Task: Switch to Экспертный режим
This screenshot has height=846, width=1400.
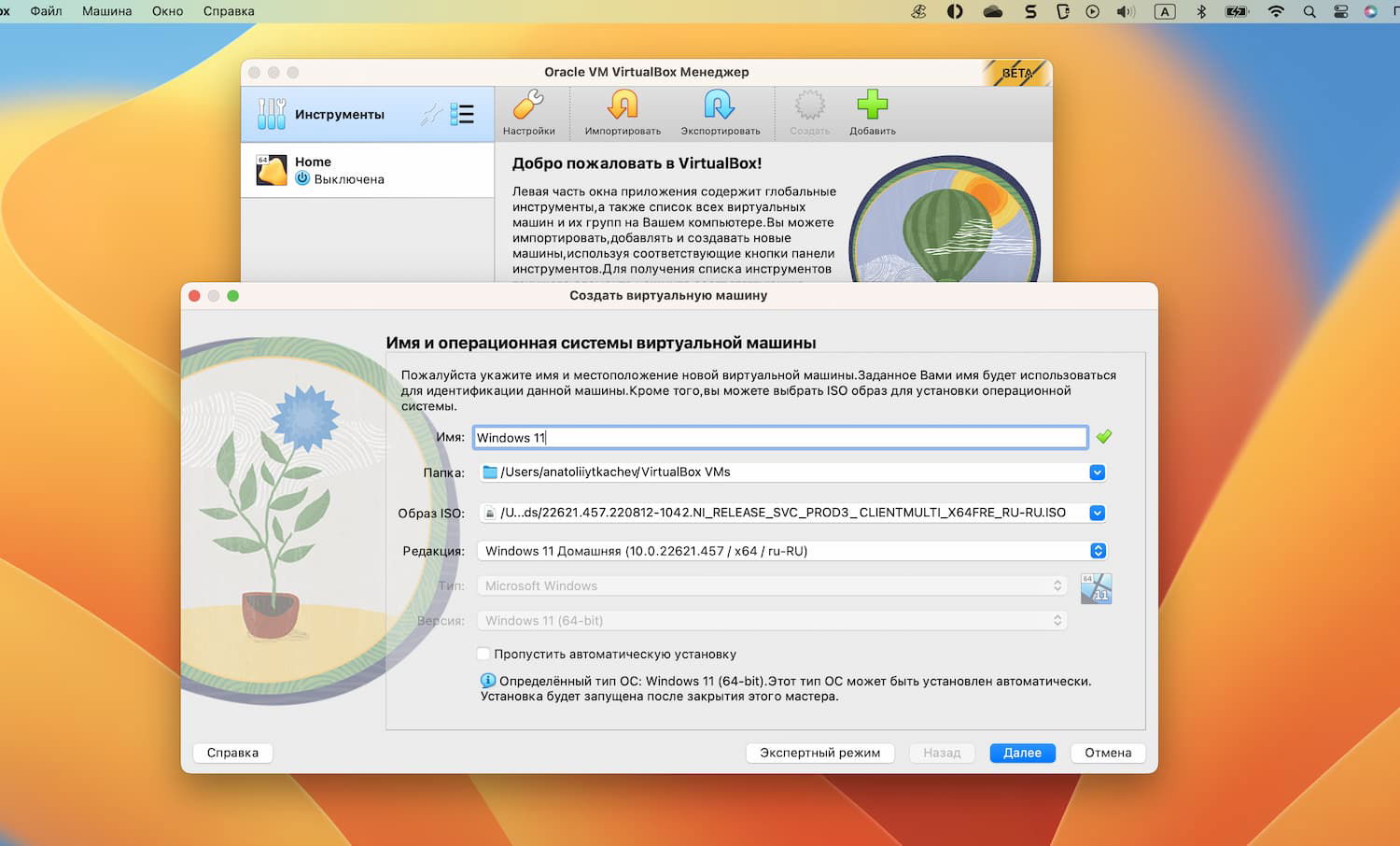Action: pos(820,753)
